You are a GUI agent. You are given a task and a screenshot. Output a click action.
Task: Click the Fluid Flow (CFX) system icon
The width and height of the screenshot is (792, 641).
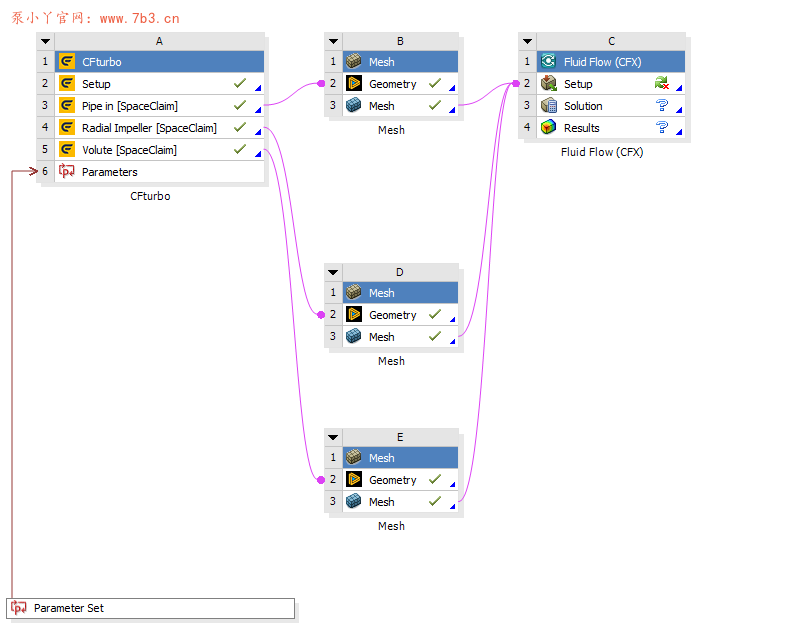coord(549,62)
